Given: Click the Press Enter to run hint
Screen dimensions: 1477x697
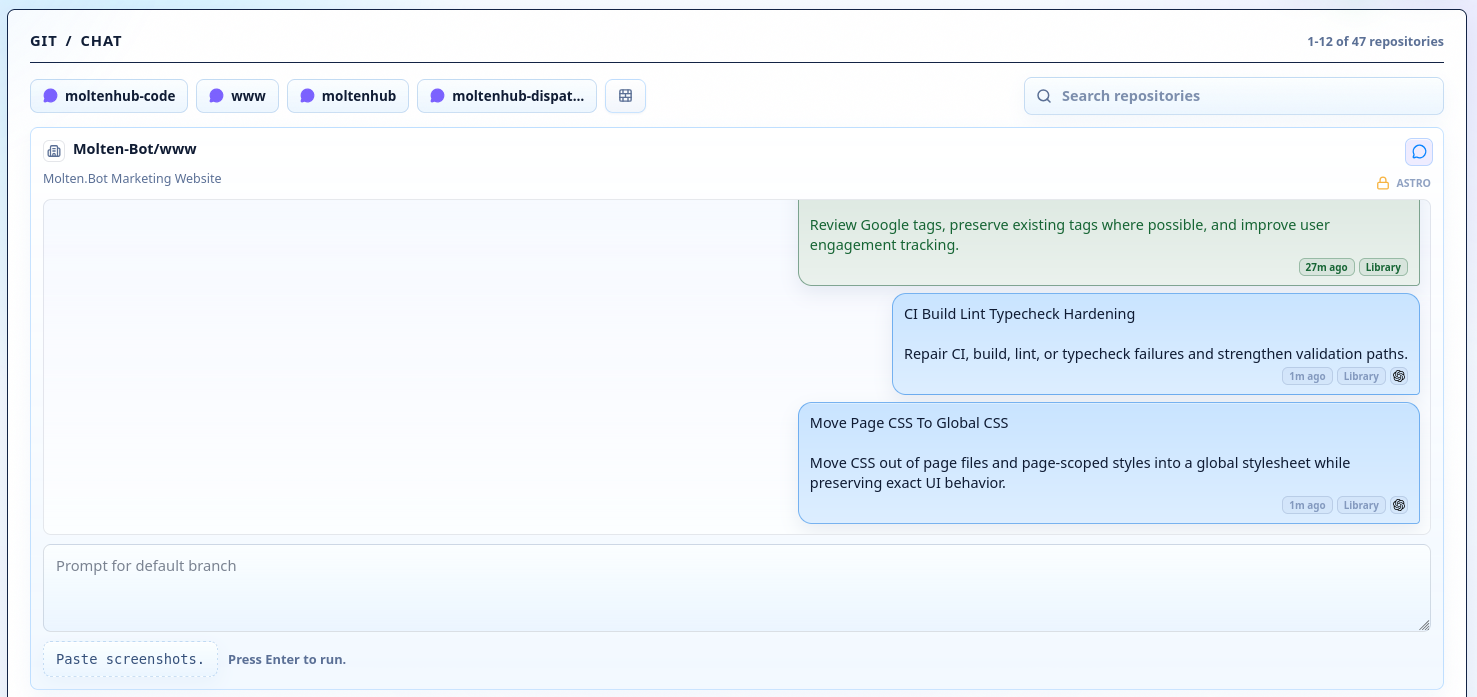Looking at the screenshot, I should click(287, 660).
